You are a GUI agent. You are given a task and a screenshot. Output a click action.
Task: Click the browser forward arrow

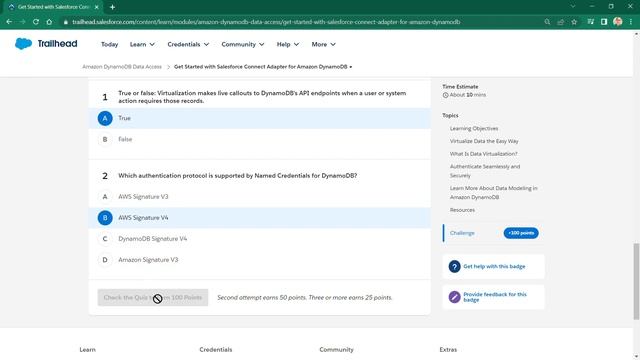22,22
